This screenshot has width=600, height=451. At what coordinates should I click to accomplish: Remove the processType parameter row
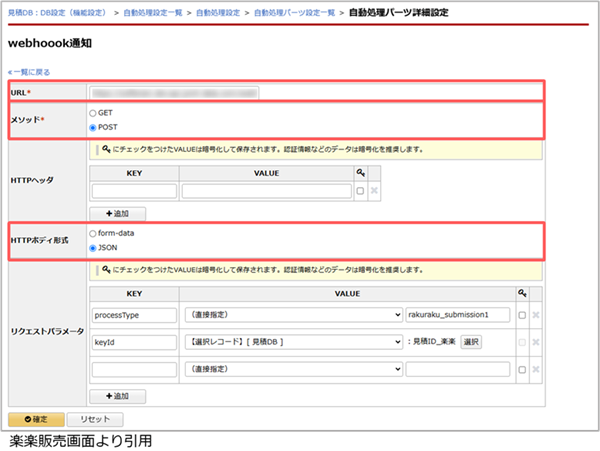tap(536, 315)
